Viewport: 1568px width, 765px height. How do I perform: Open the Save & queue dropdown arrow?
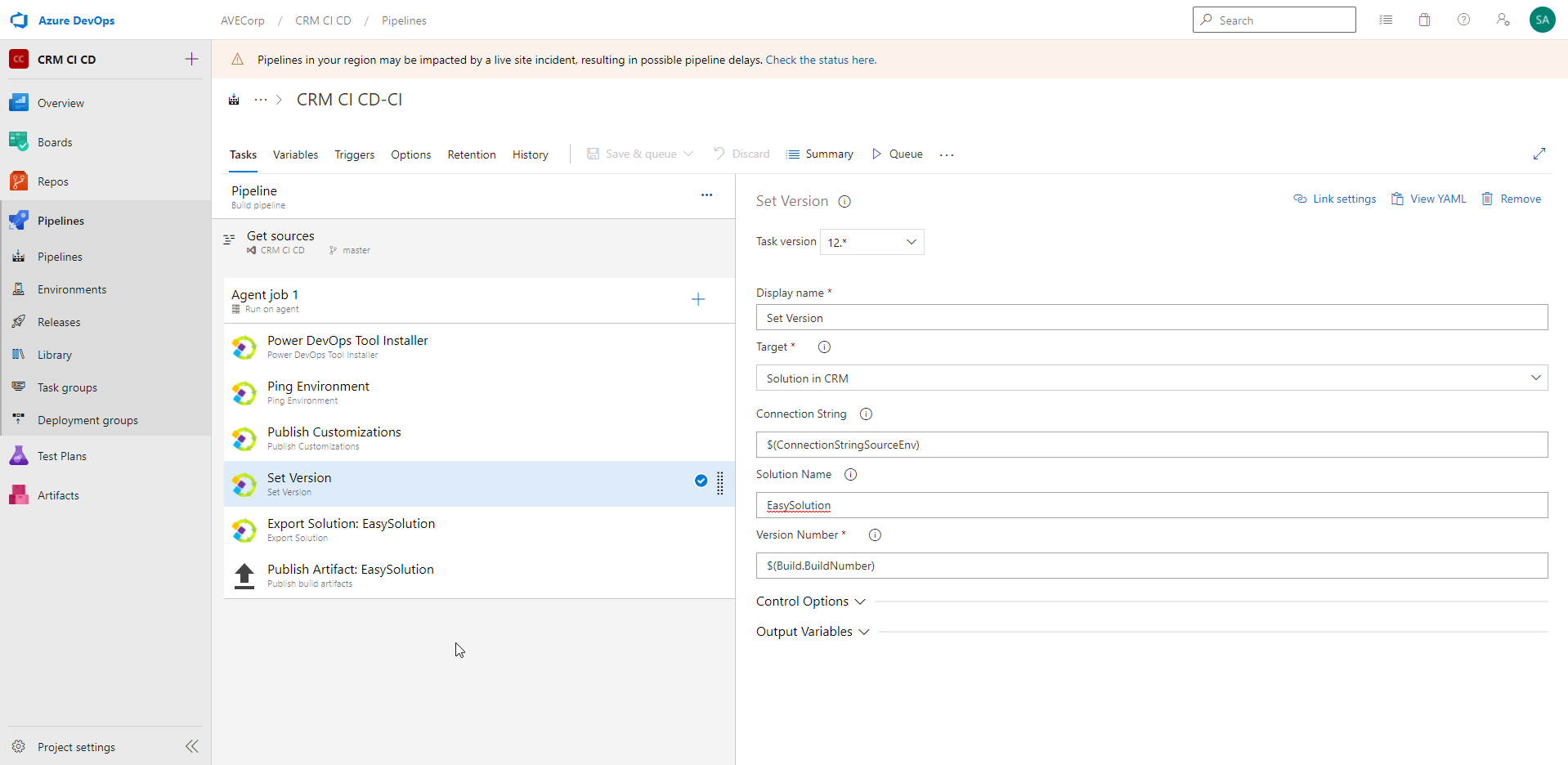click(688, 154)
